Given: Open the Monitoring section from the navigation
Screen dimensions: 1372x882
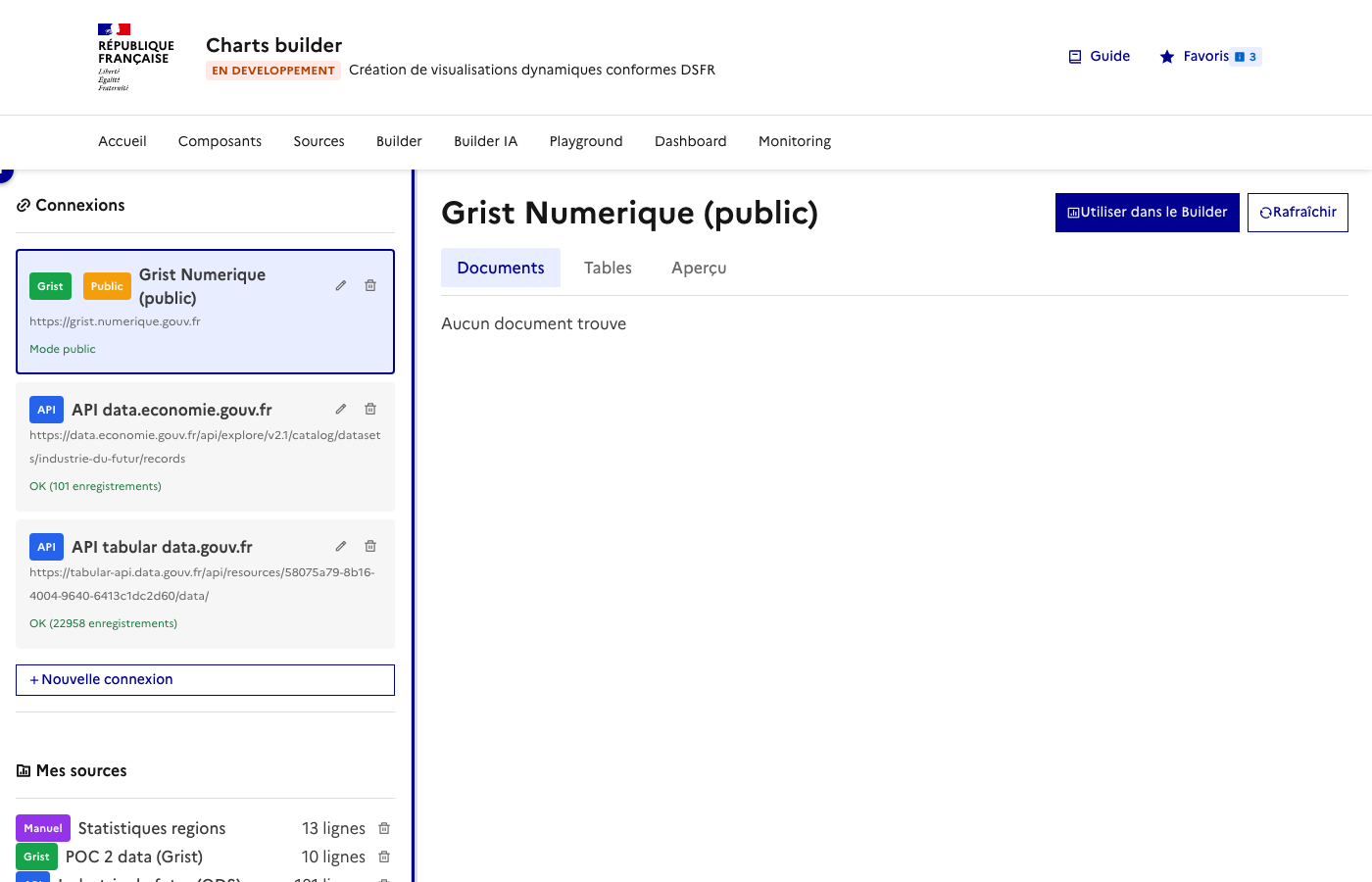Looking at the screenshot, I should click(x=794, y=141).
